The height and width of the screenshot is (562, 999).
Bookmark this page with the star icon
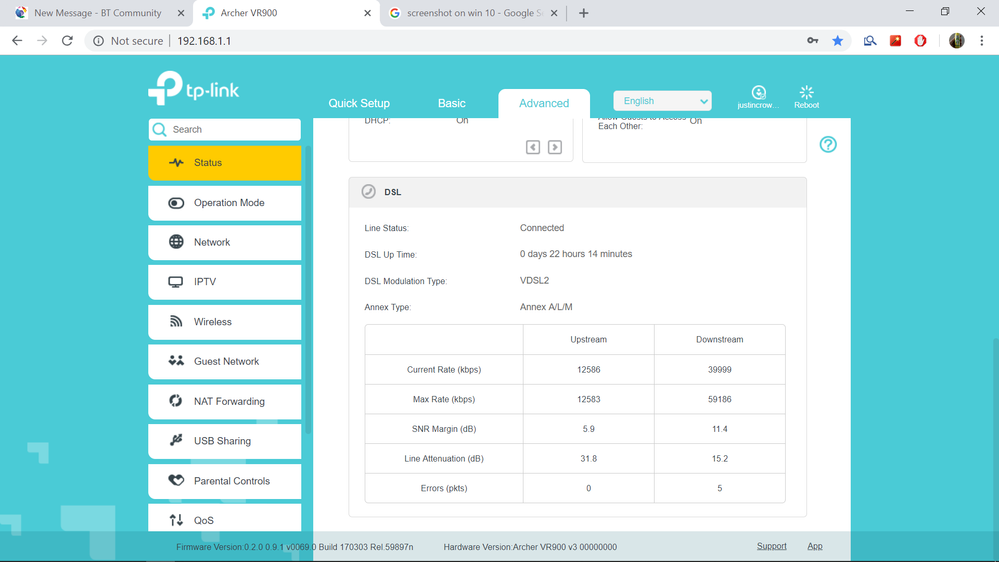click(838, 41)
